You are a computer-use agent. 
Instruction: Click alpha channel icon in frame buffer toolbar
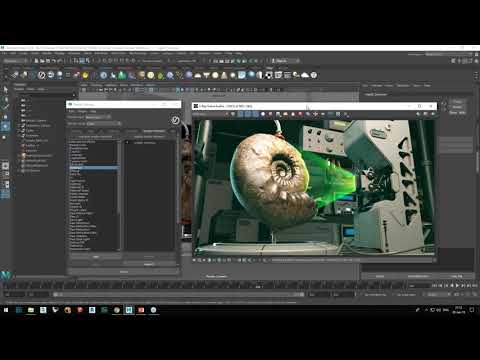click(263, 114)
